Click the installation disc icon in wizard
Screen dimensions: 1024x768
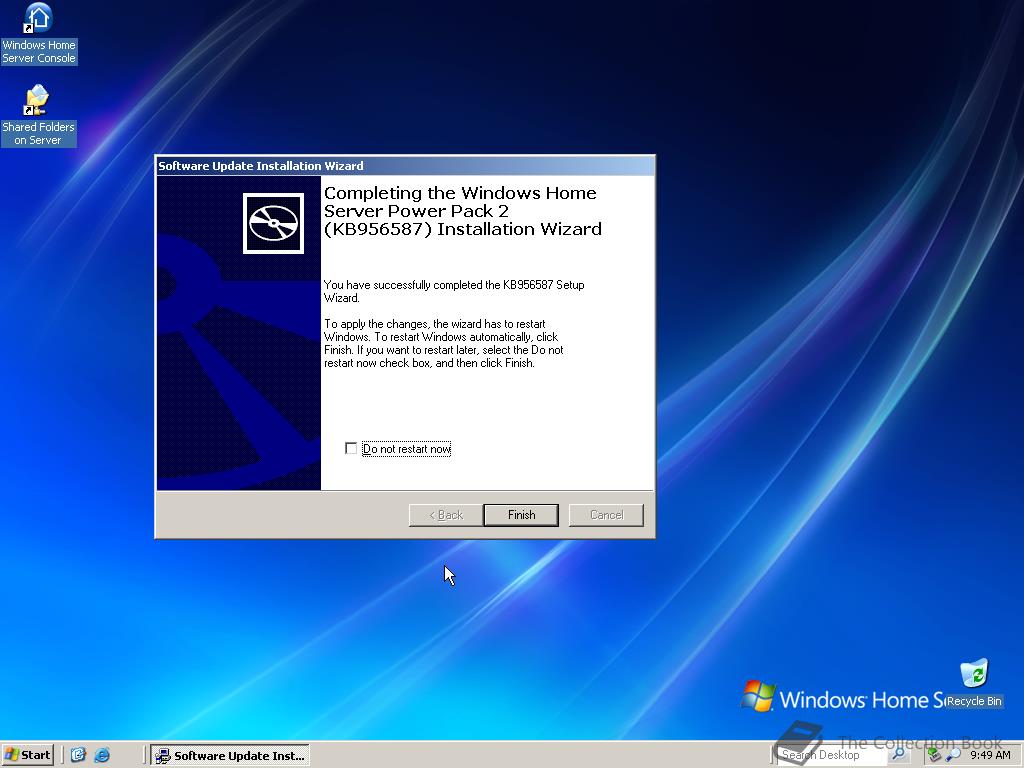click(274, 223)
